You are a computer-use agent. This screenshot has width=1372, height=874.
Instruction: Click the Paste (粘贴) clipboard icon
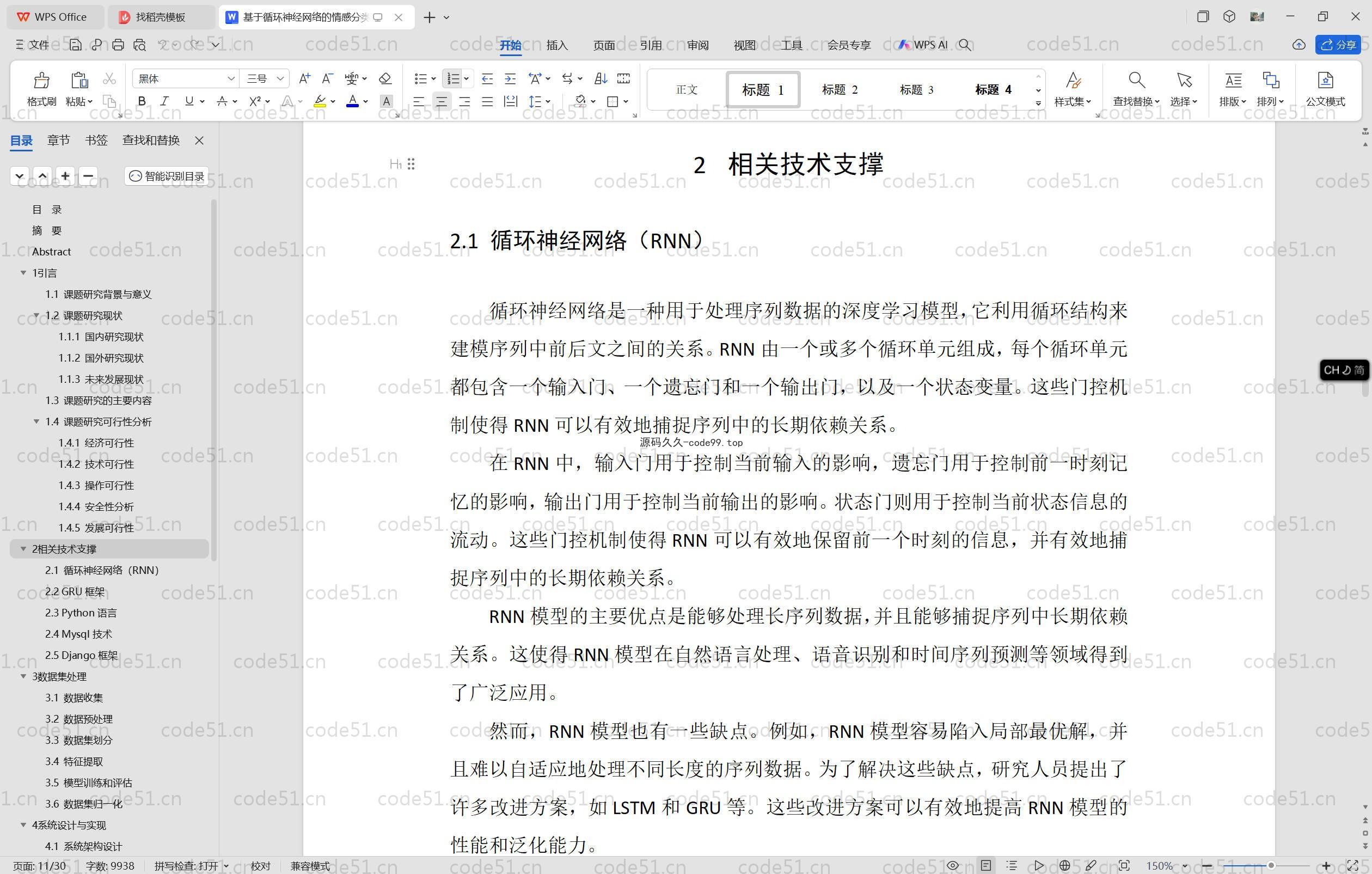pyautogui.click(x=79, y=80)
